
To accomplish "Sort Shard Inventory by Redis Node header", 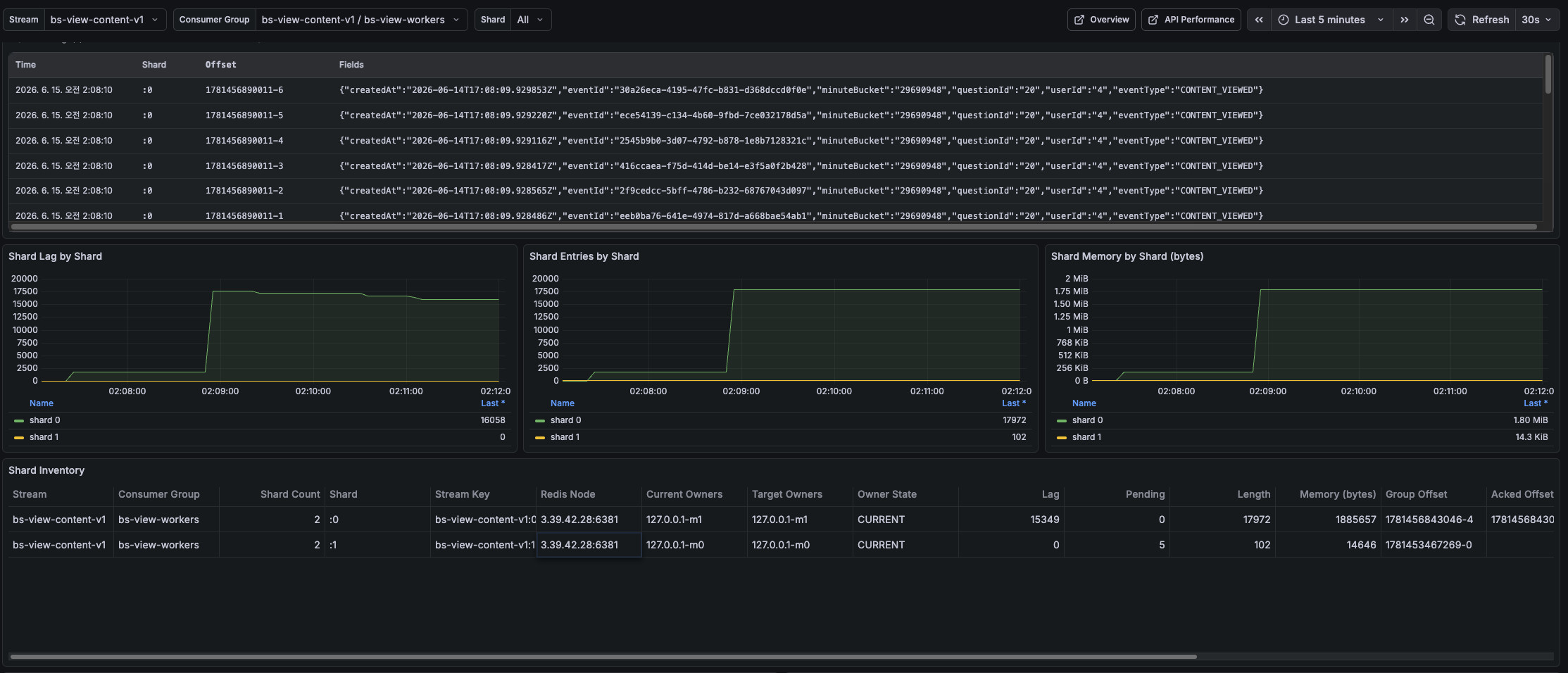I will 567,494.
